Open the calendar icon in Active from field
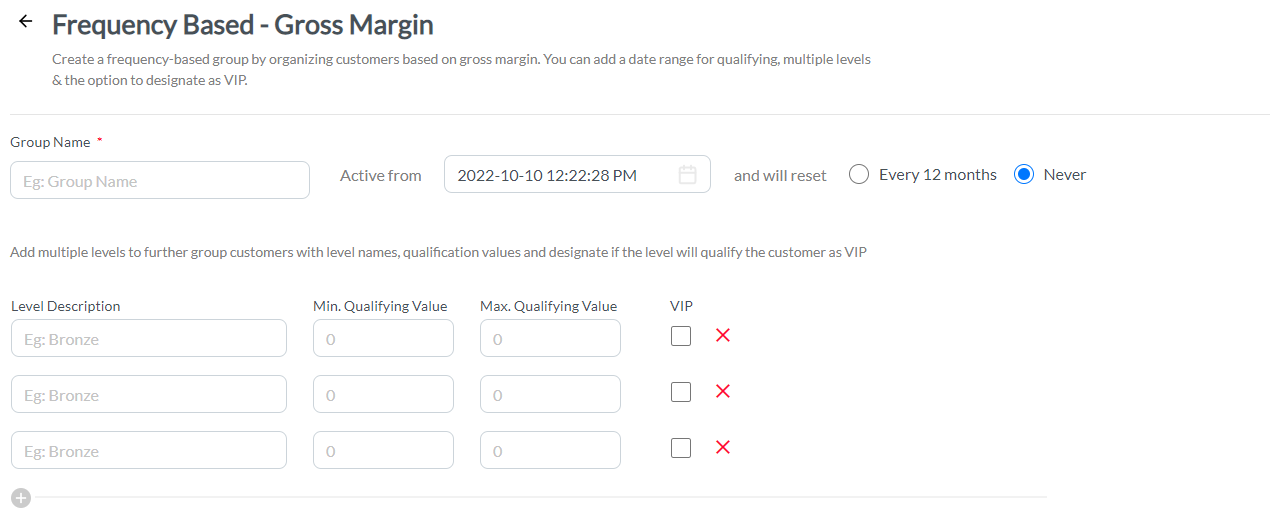Viewport: 1281px width, 519px height. tap(687, 175)
